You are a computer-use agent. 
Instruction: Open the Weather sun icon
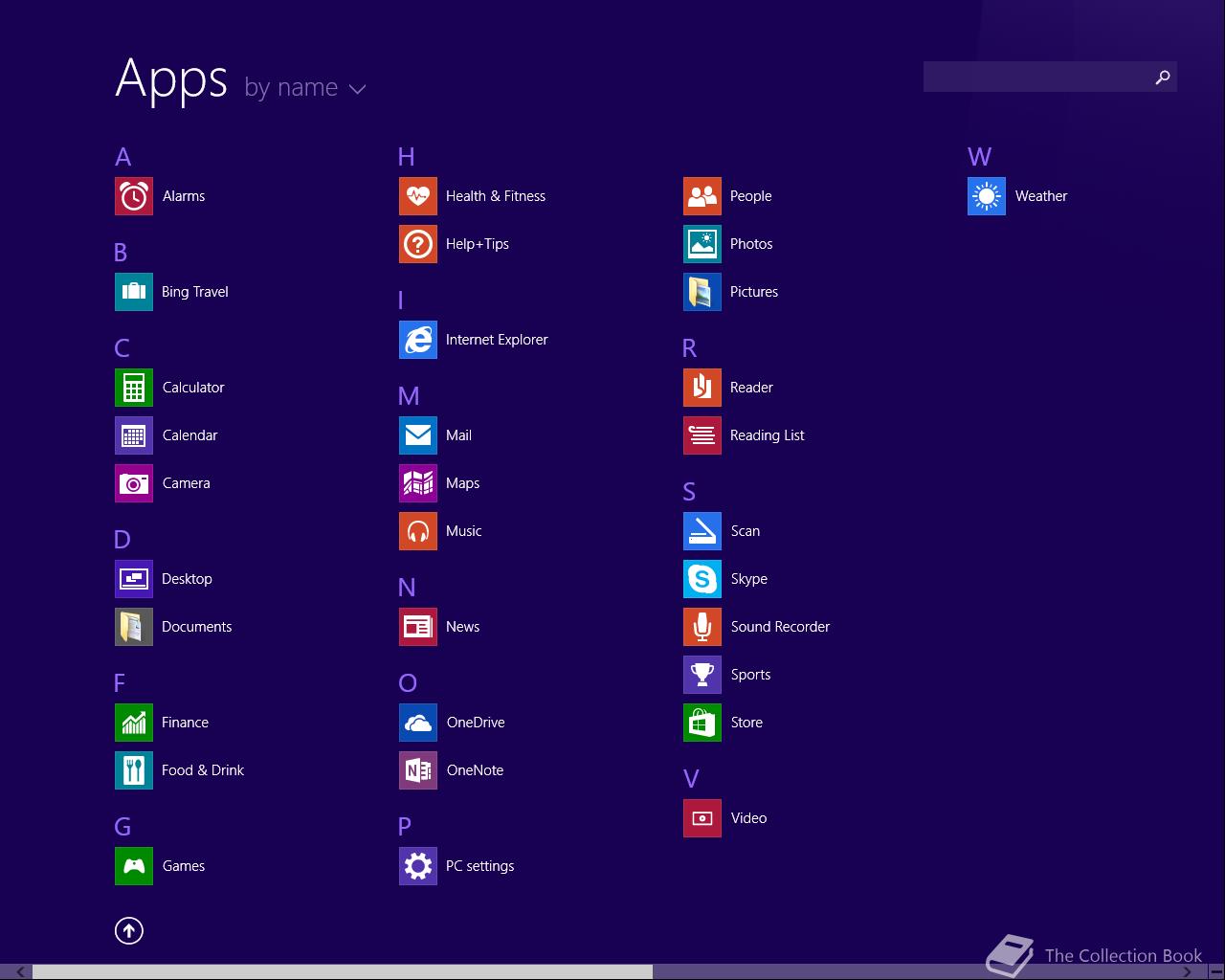[987, 196]
